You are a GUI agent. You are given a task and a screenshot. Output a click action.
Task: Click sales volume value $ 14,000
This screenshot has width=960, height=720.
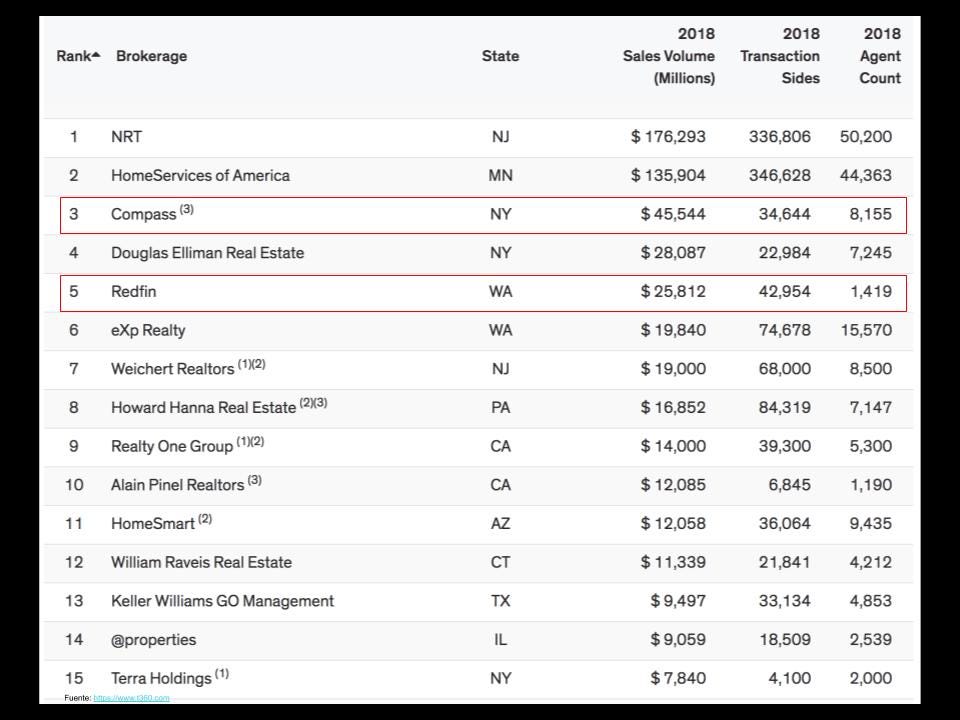[x=673, y=446]
